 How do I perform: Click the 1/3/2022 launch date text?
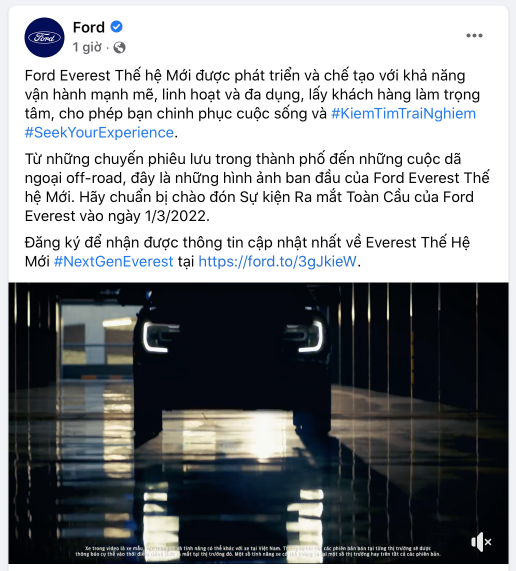click(x=177, y=216)
